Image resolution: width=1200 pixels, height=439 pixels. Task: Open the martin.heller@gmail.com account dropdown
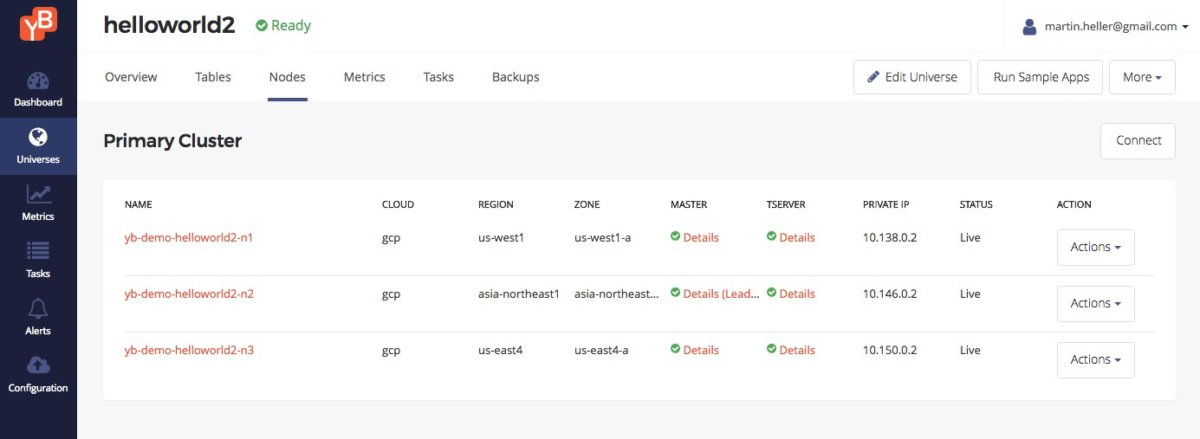[x=1104, y=27]
